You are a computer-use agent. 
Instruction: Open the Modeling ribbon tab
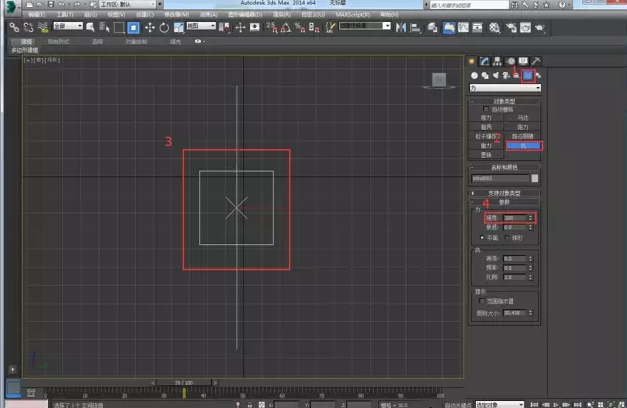26,41
